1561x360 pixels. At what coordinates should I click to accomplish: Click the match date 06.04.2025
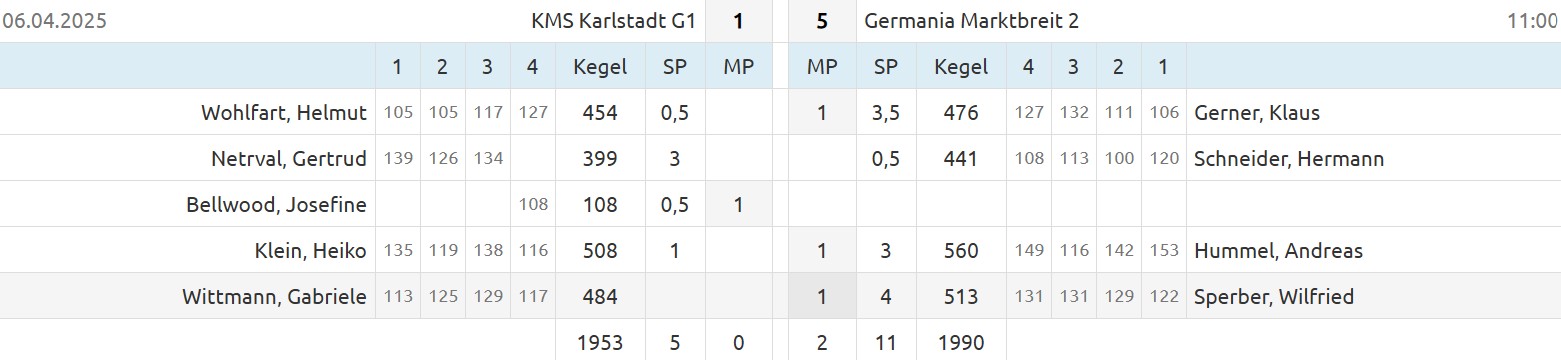[x=55, y=21]
